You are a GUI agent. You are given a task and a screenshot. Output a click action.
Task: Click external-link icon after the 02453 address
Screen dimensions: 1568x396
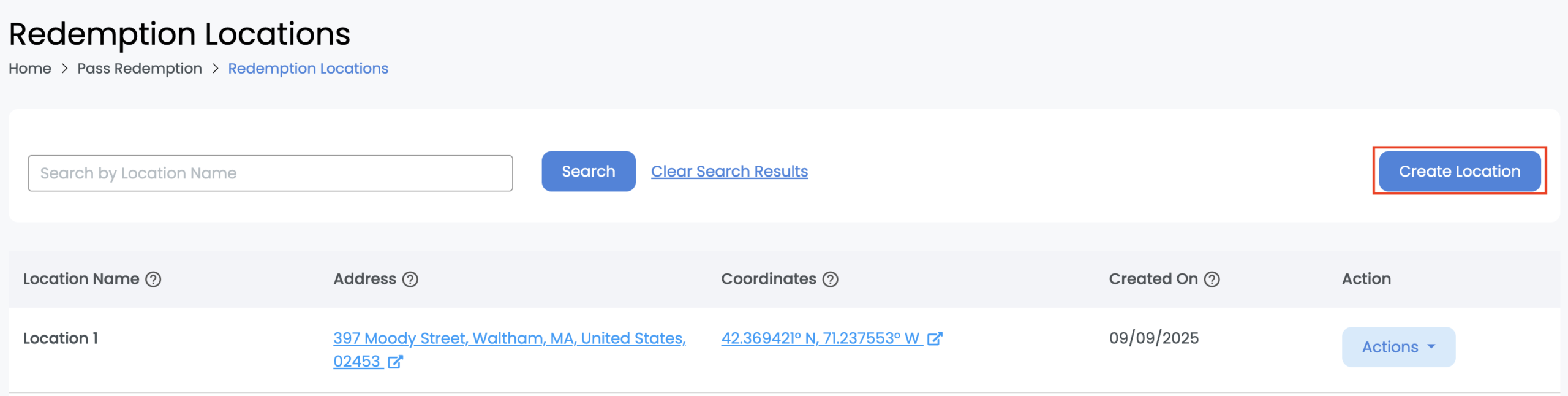tap(396, 362)
